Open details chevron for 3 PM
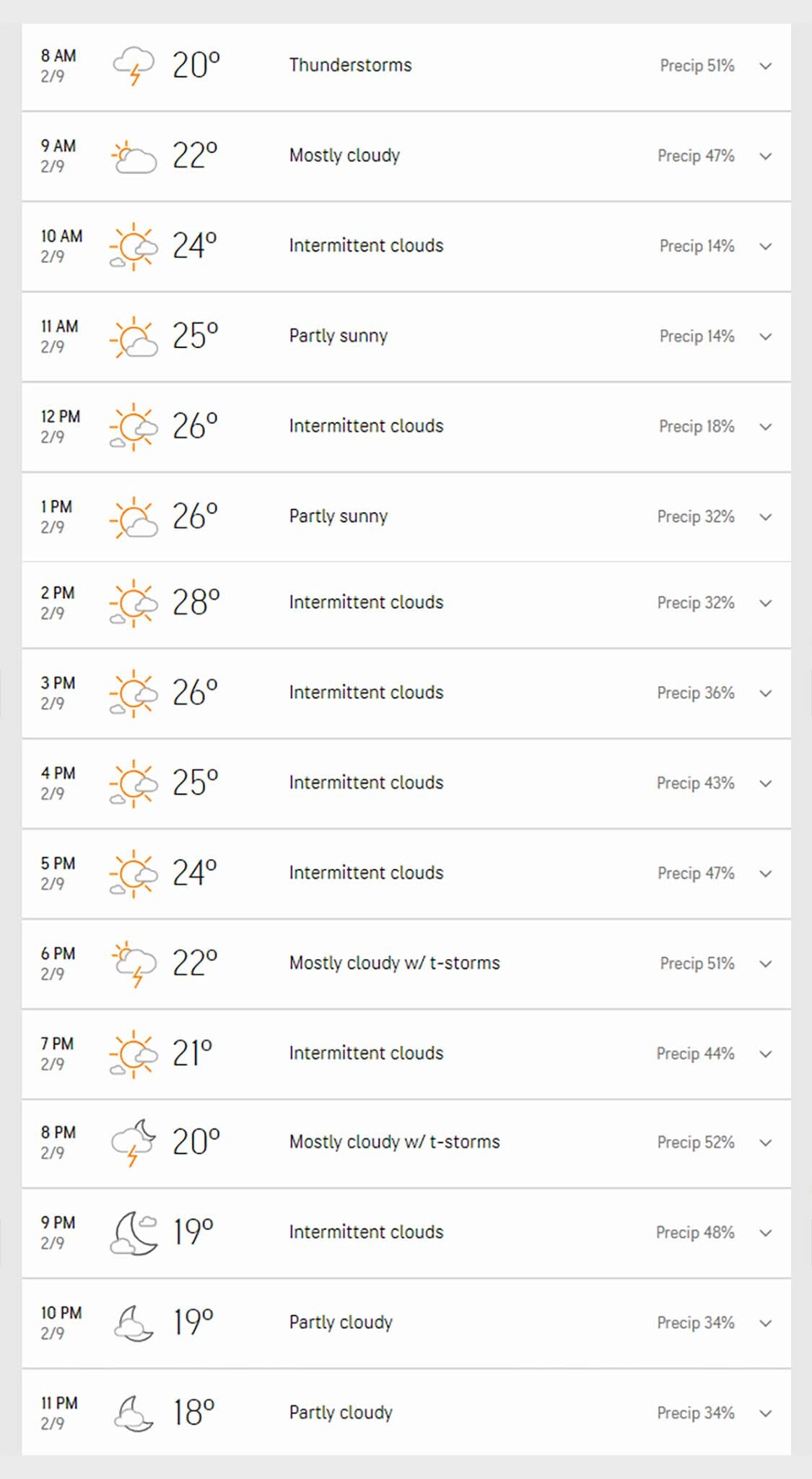 [x=766, y=693]
